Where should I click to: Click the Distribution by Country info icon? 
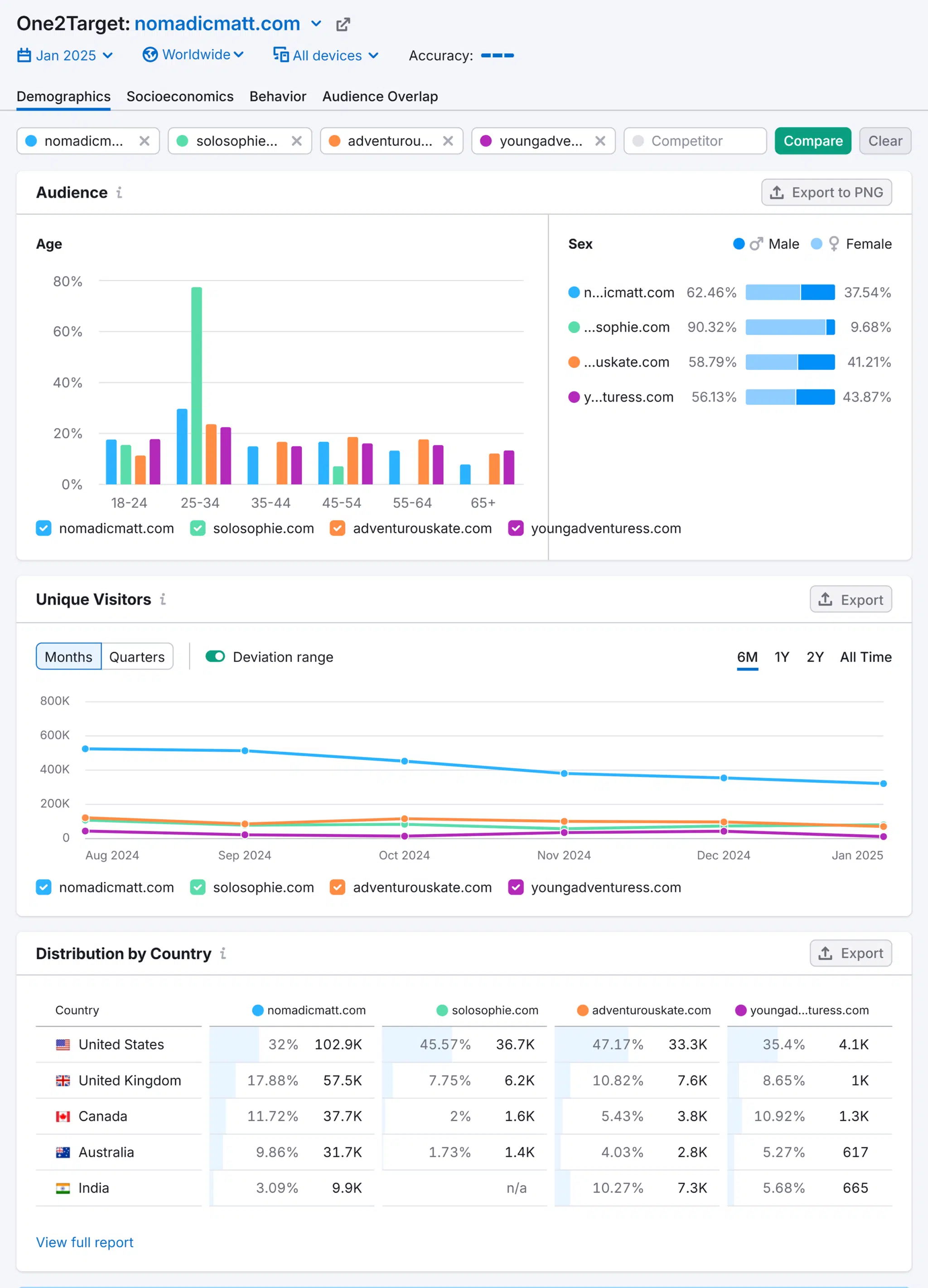(223, 953)
